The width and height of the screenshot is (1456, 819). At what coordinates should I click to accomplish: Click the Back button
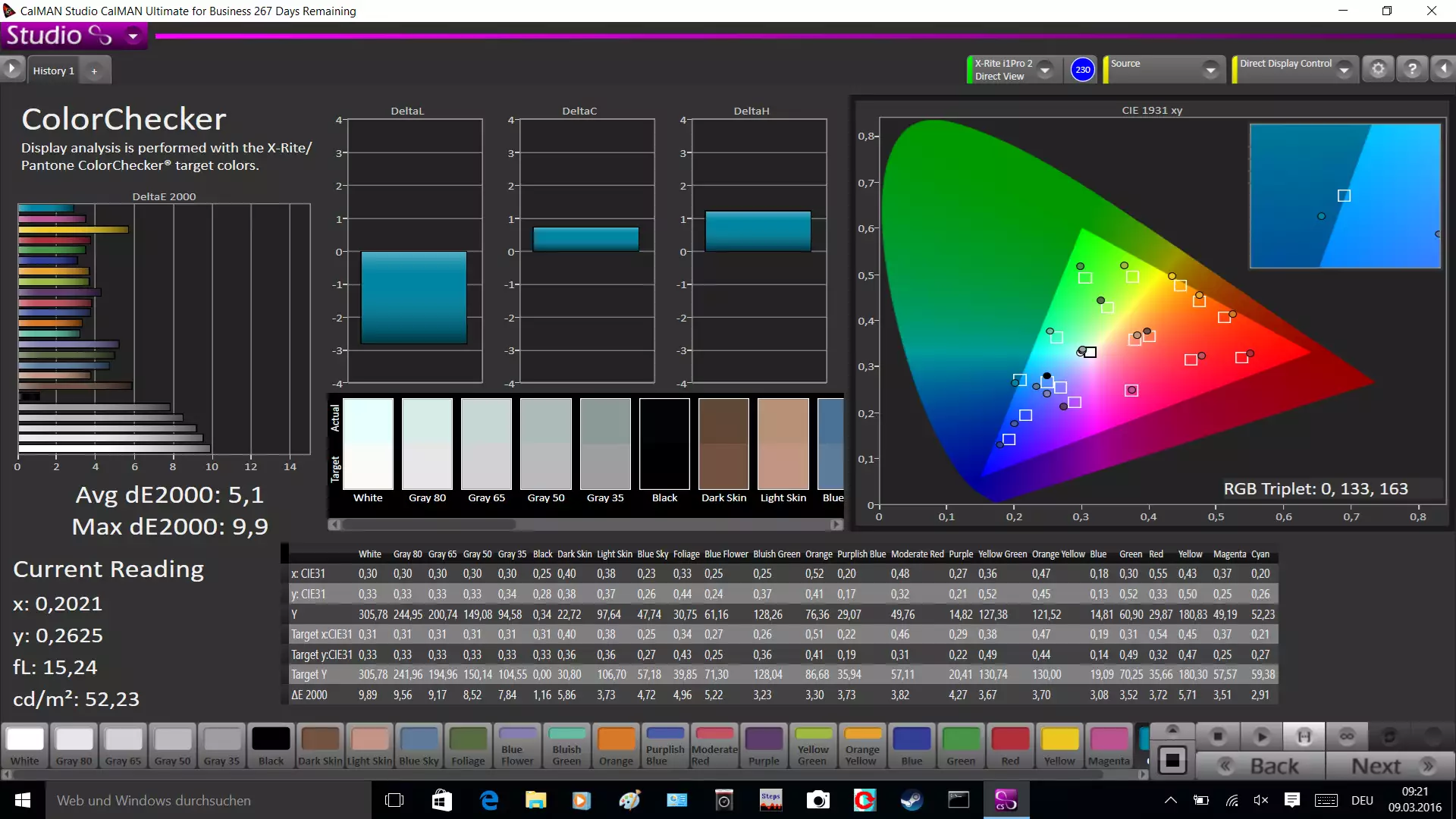click(1260, 766)
